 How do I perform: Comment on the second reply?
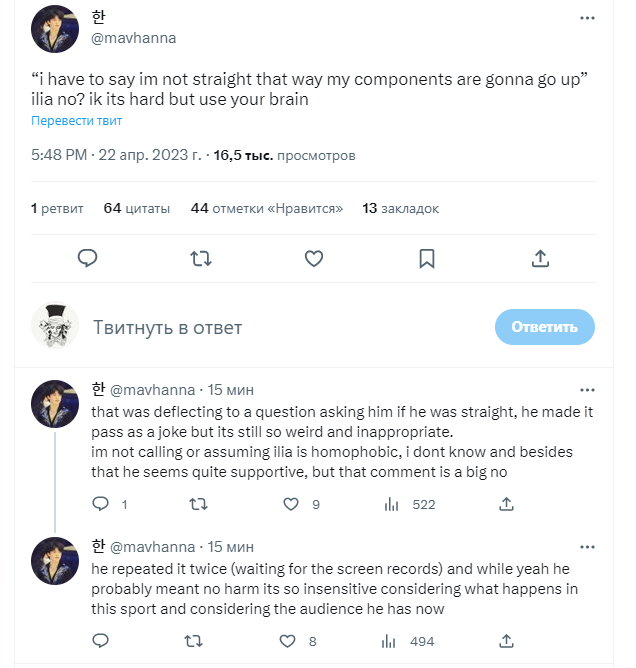tap(100, 641)
